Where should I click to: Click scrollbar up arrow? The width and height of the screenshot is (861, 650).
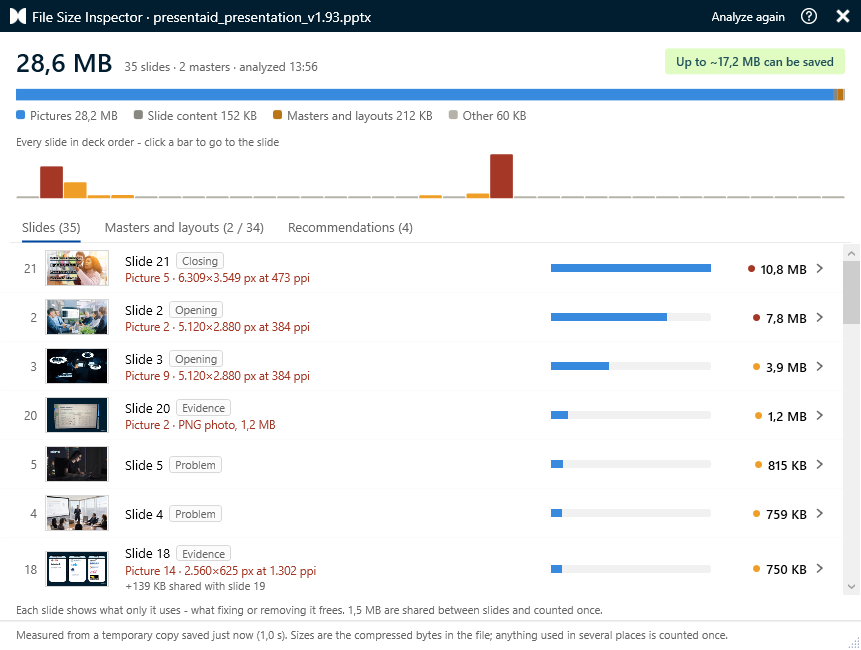tap(851, 253)
